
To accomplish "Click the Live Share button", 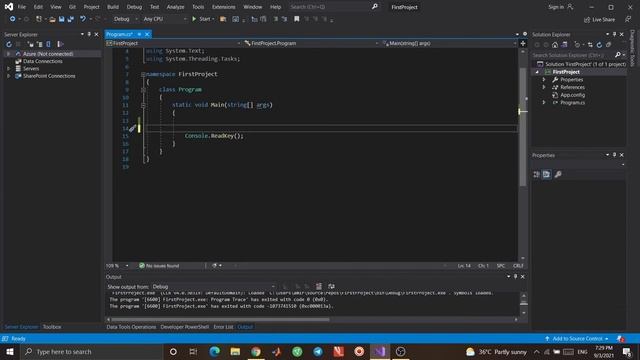I will pos(599,20).
